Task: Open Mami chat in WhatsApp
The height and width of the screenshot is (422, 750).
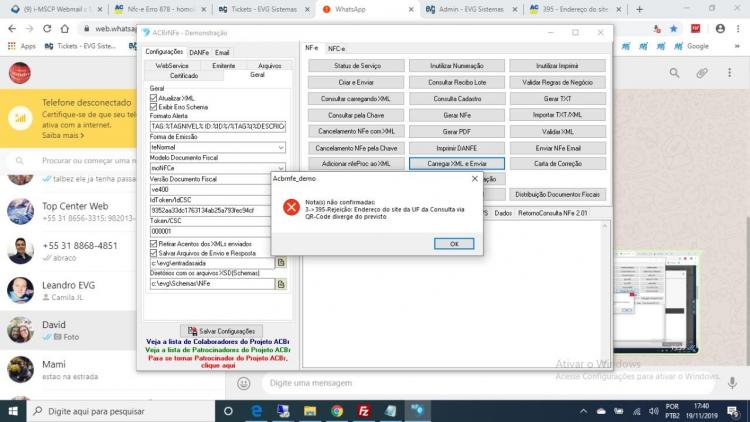Action: [x=68, y=370]
